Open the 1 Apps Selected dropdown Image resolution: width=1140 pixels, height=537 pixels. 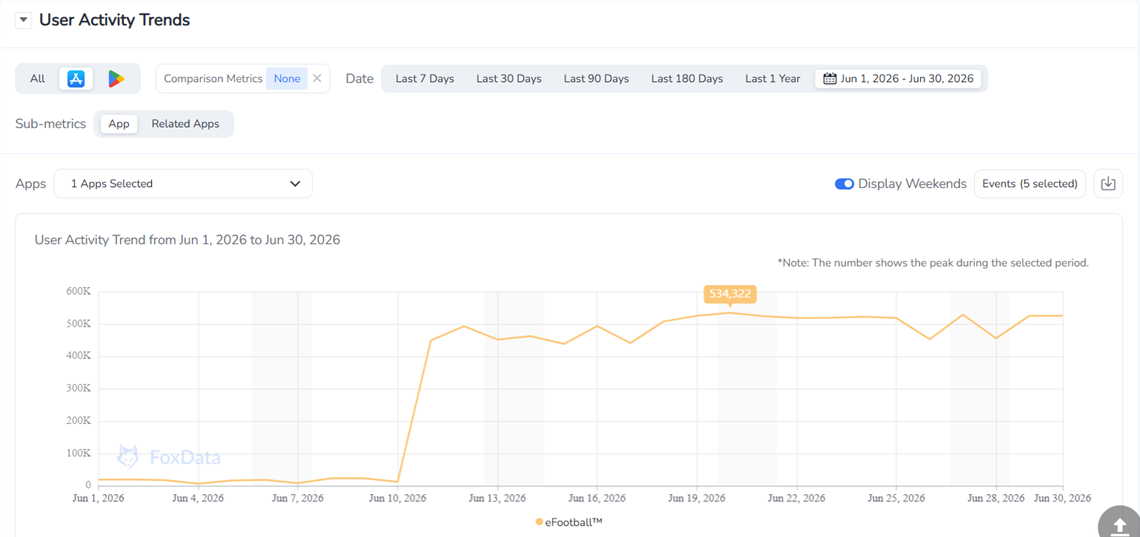pos(183,184)
